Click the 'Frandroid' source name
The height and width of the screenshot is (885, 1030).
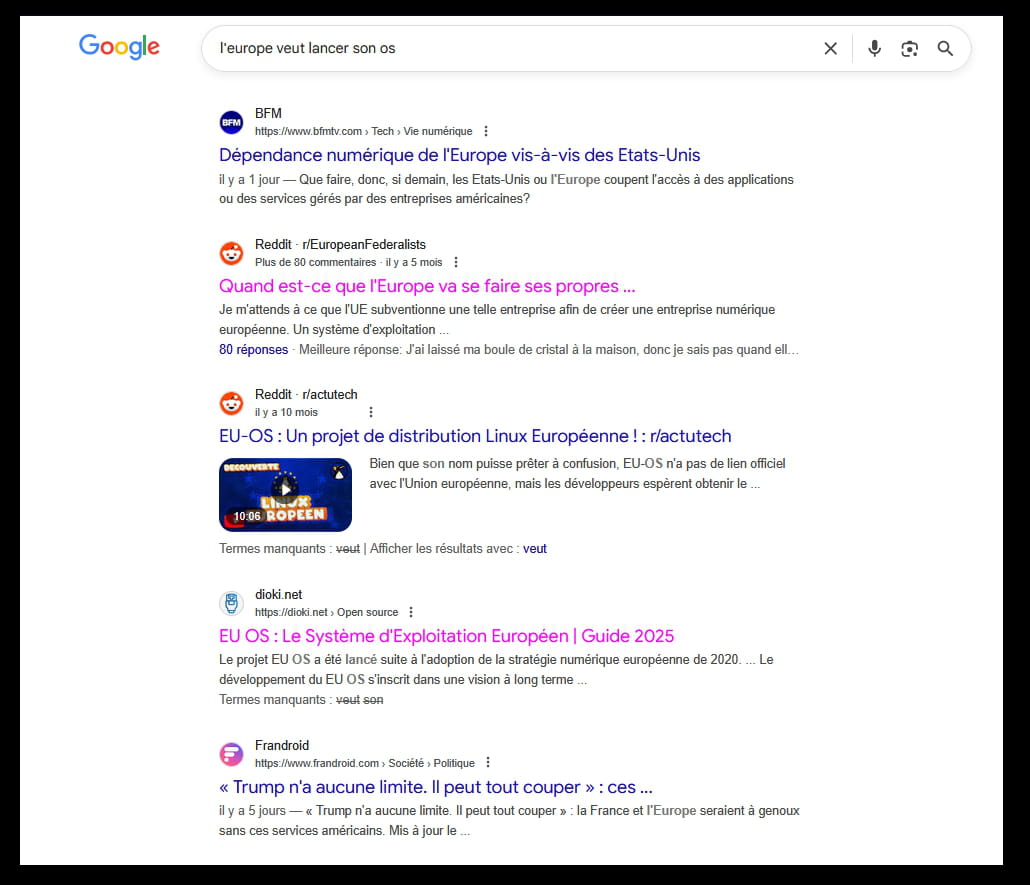[x=282, y=745]
